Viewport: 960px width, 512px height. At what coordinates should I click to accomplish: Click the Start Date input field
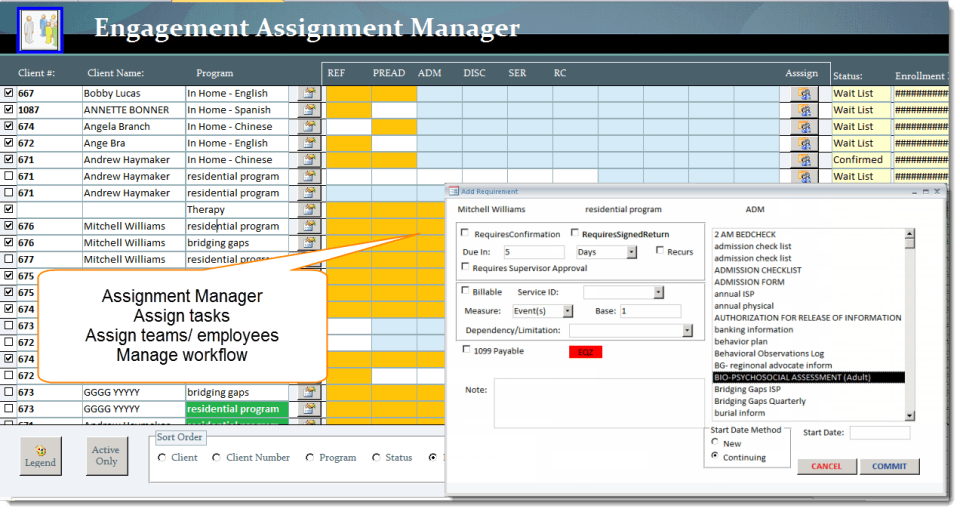coord(879,433)
